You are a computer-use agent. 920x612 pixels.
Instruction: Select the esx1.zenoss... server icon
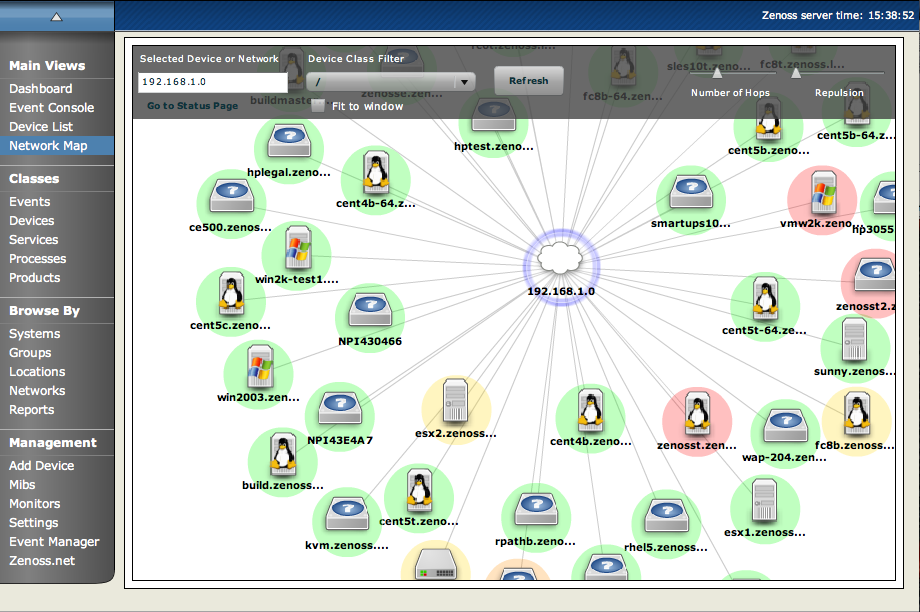[764, 501]
